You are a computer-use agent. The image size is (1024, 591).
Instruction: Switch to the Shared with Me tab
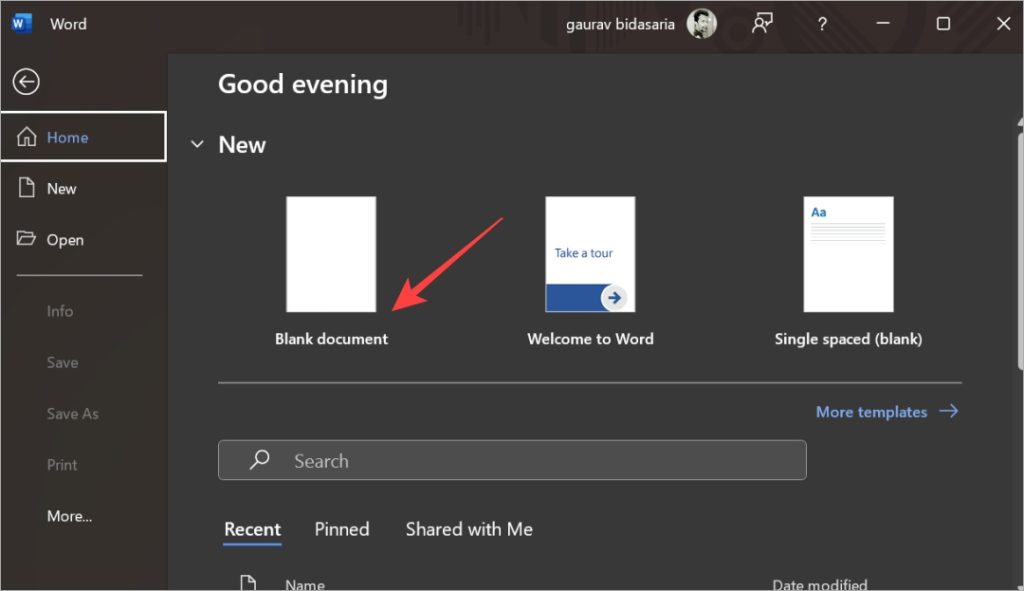469,529
